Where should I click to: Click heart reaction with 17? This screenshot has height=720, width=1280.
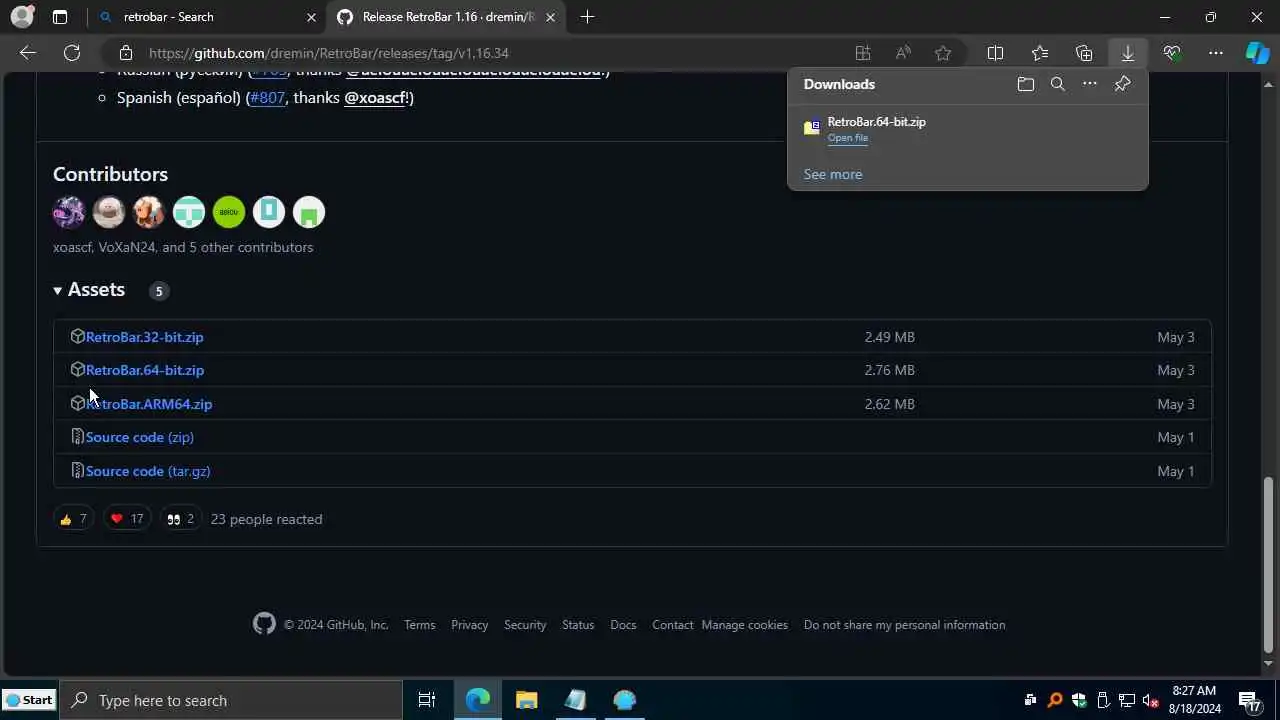click(x=127, y=519)
